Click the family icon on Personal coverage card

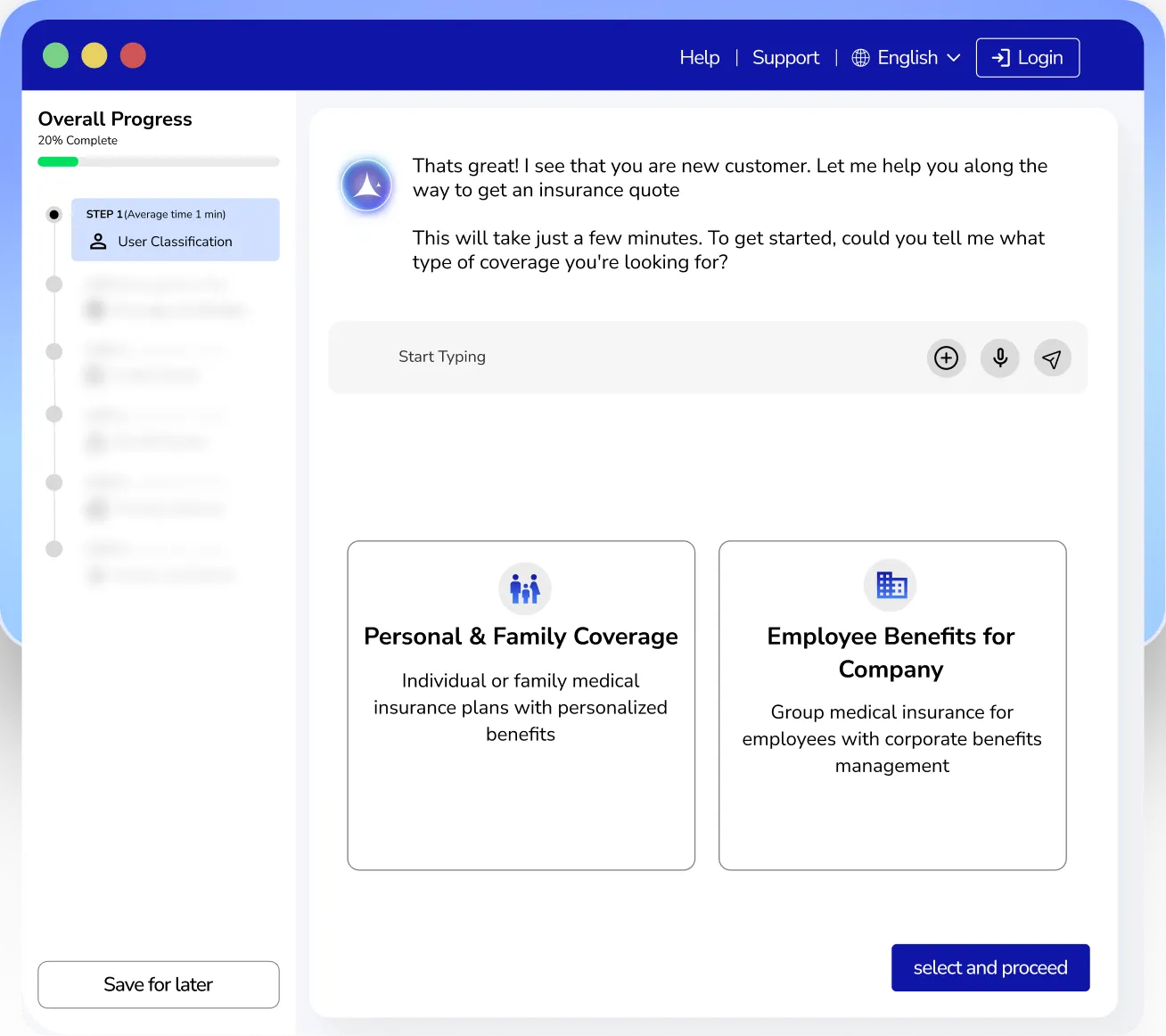coord(525,588)
